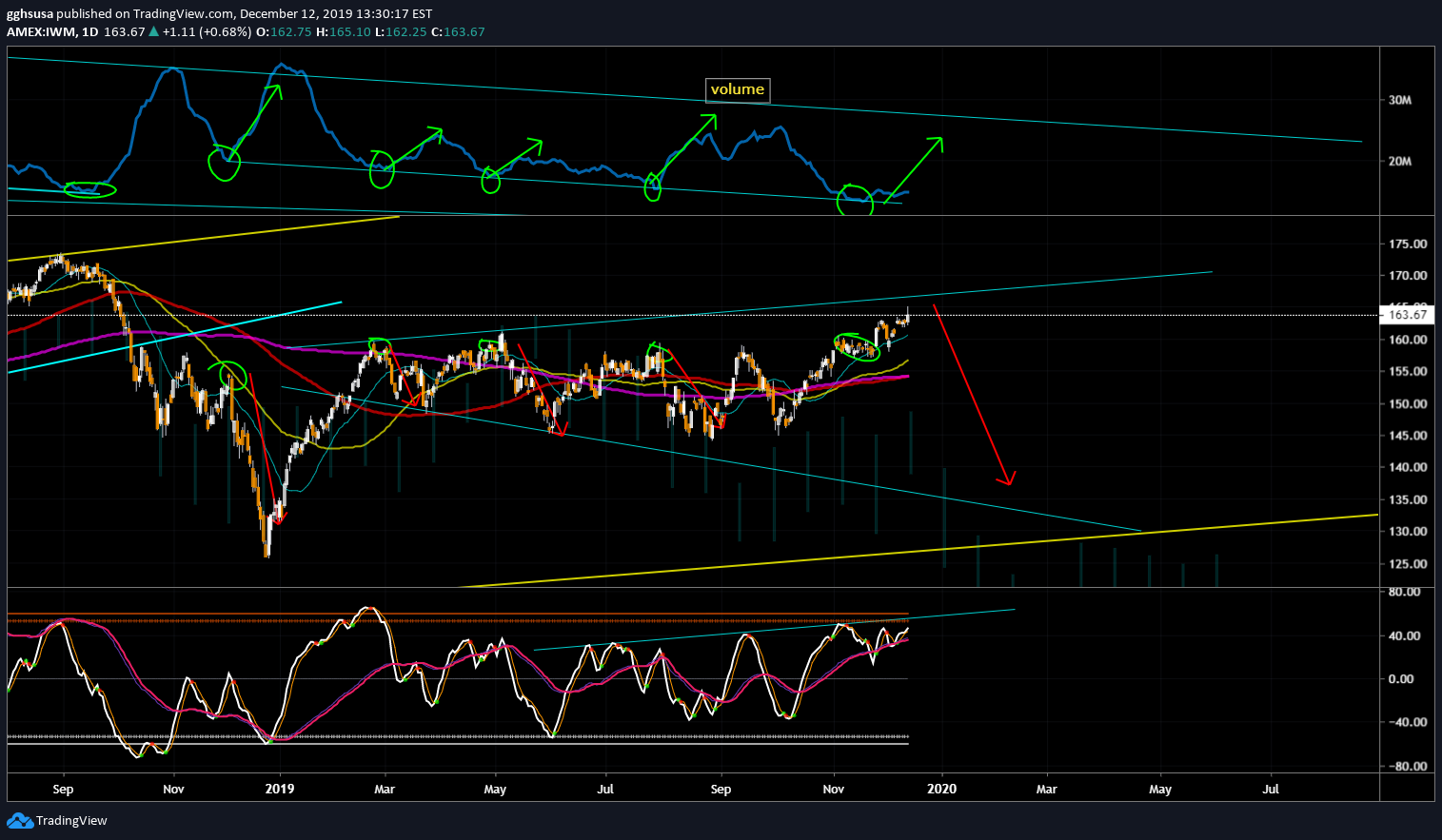Click the yellow-bordered volume label box
This screenshot has width=1442, height=840.
click(737, 89)
